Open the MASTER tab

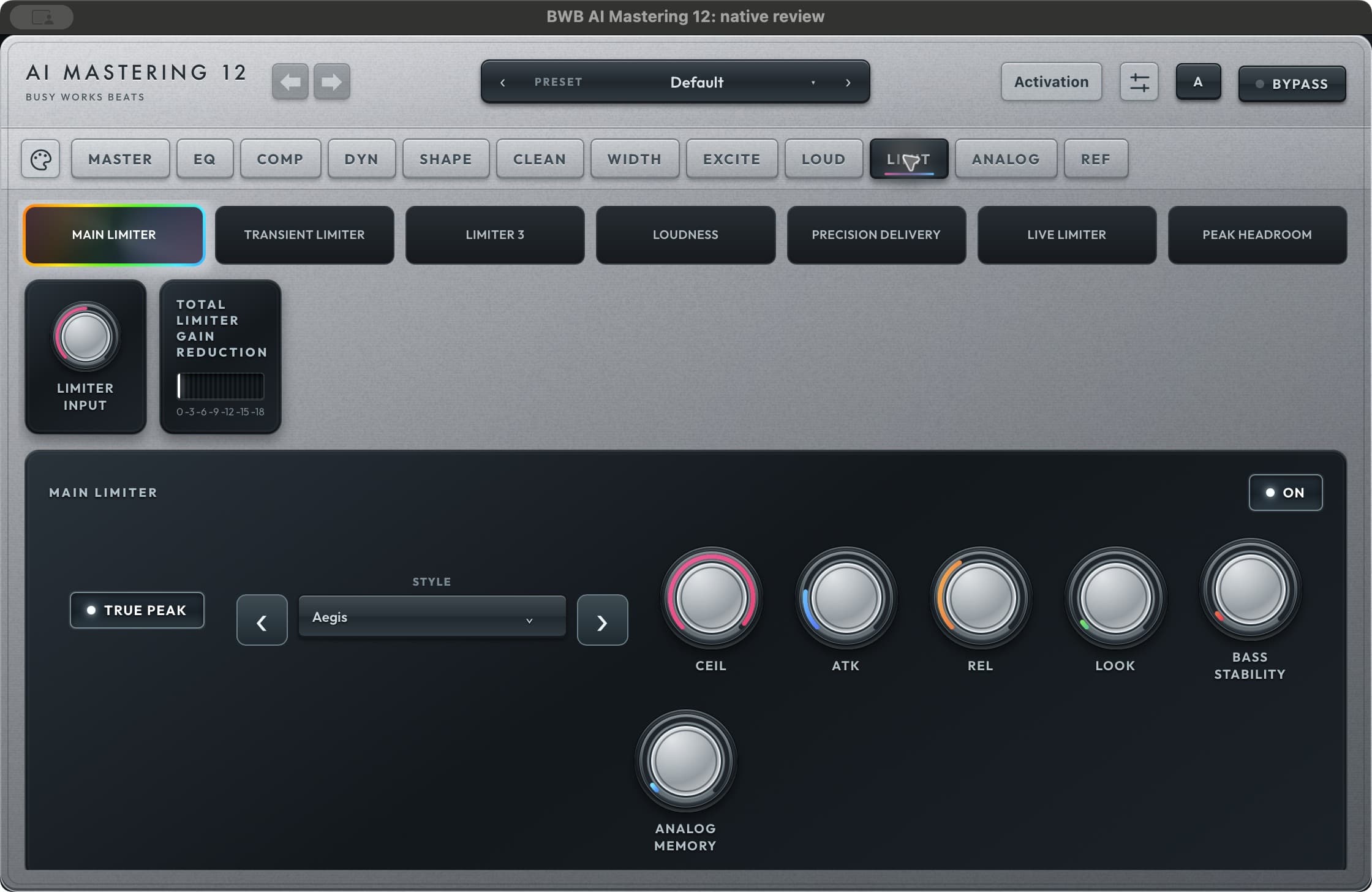coord(121,159)
